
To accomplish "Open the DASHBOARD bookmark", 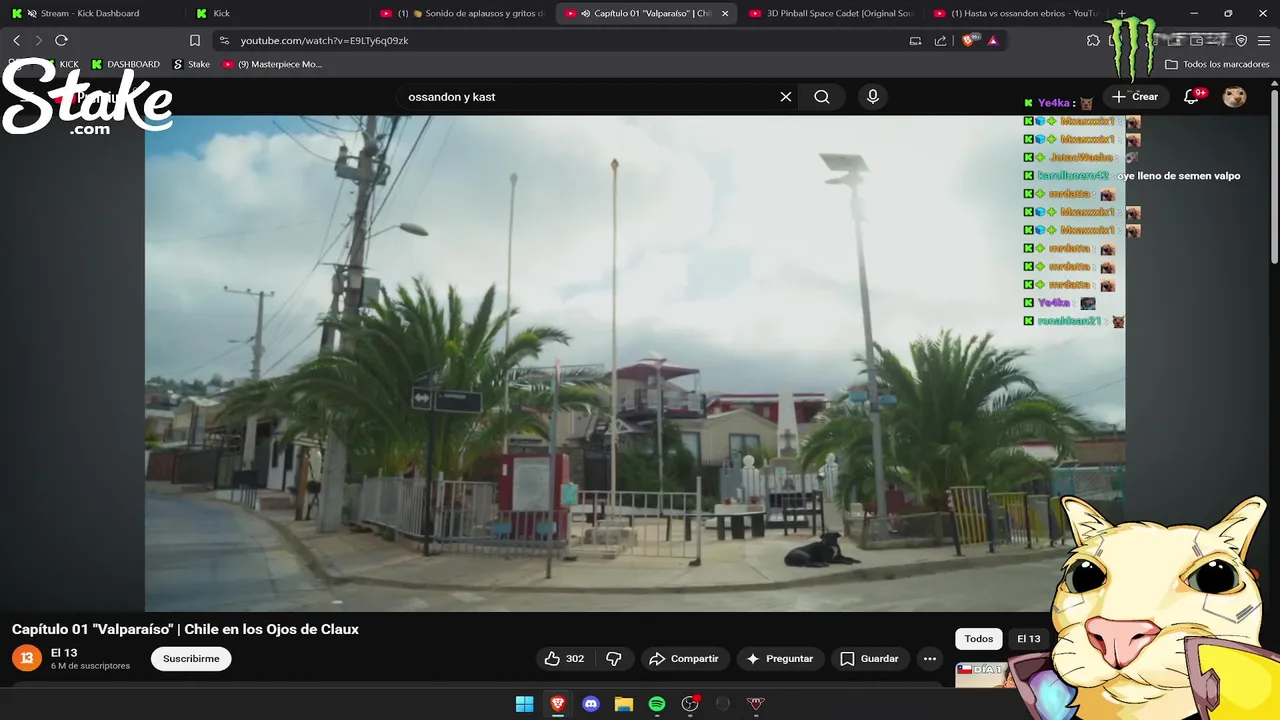I will point(125,64).
